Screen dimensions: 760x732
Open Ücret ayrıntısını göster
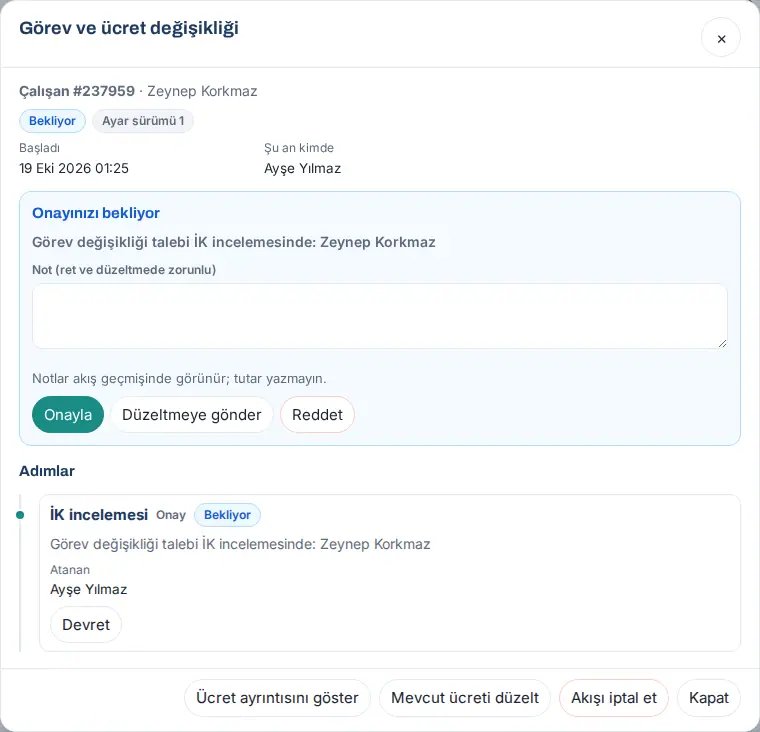click(x=277, y=698)
